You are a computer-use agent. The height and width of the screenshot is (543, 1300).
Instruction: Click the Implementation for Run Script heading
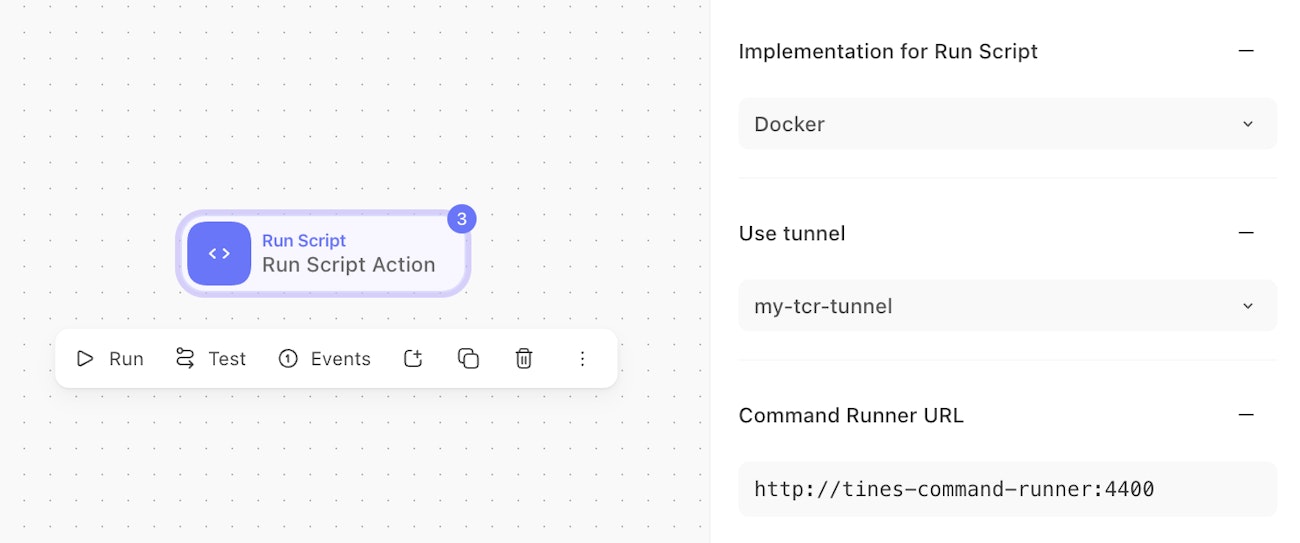tap(888, 51)
